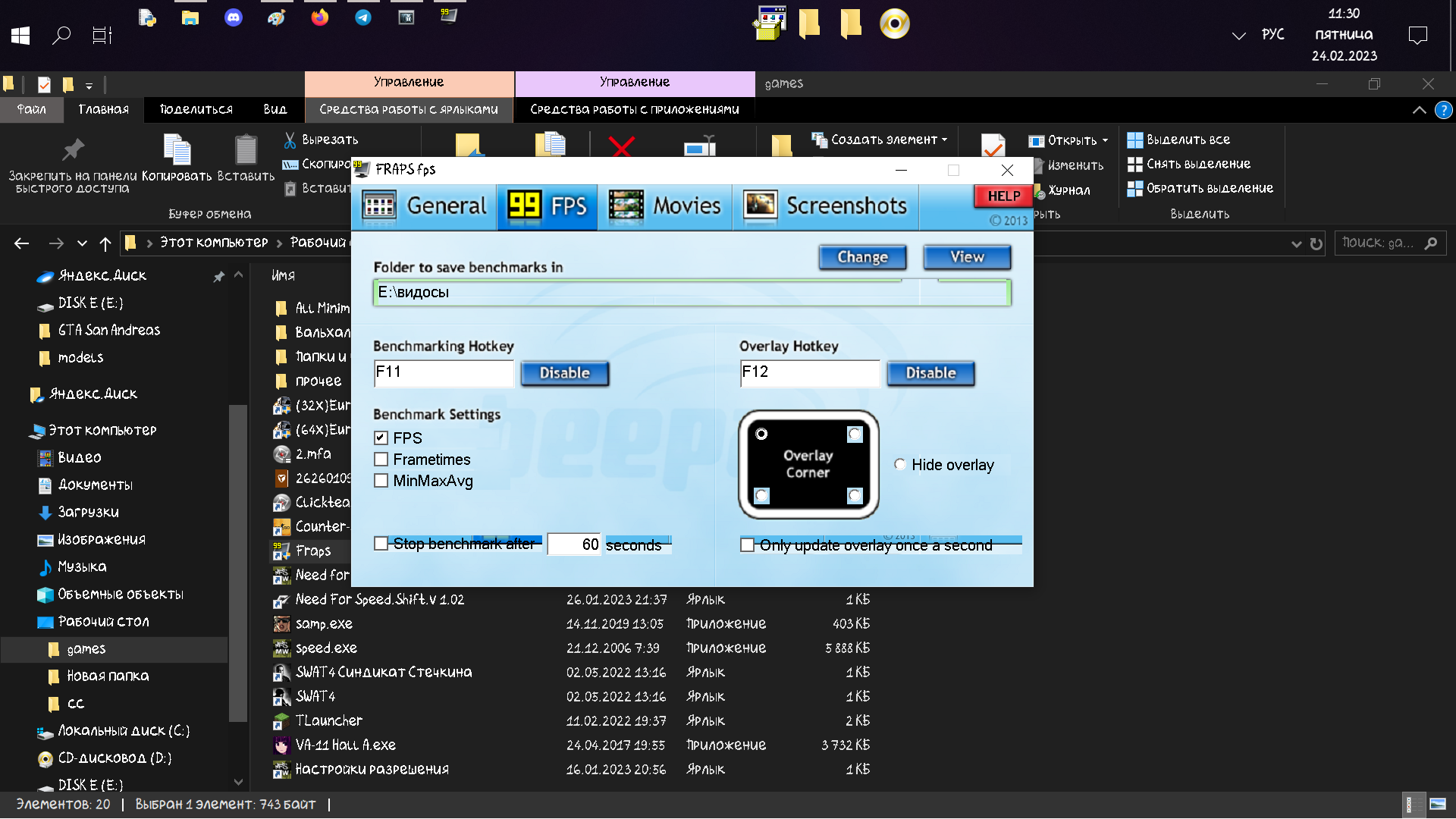This screenshot has height=819, width=1456.
Task: Toggle the MinMaxAvg checkbox
Action: tap(381, 481)
